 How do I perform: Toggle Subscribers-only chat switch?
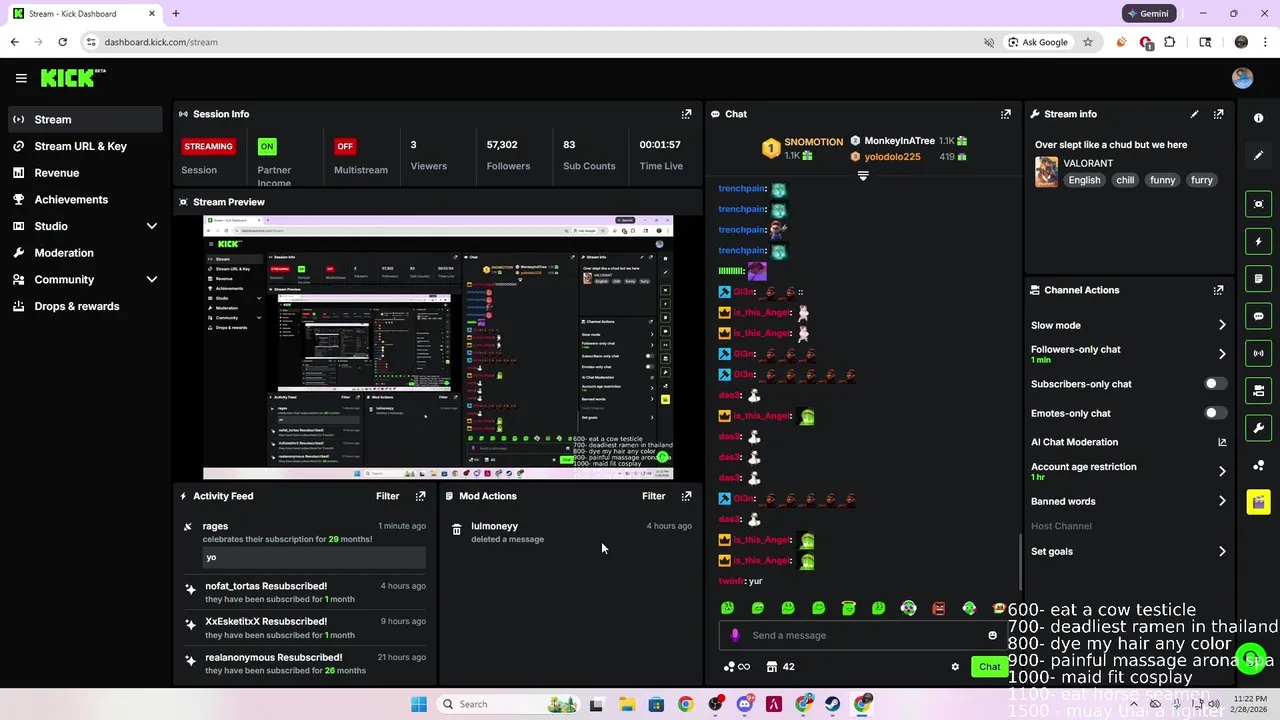click(x=1214, y=384)
